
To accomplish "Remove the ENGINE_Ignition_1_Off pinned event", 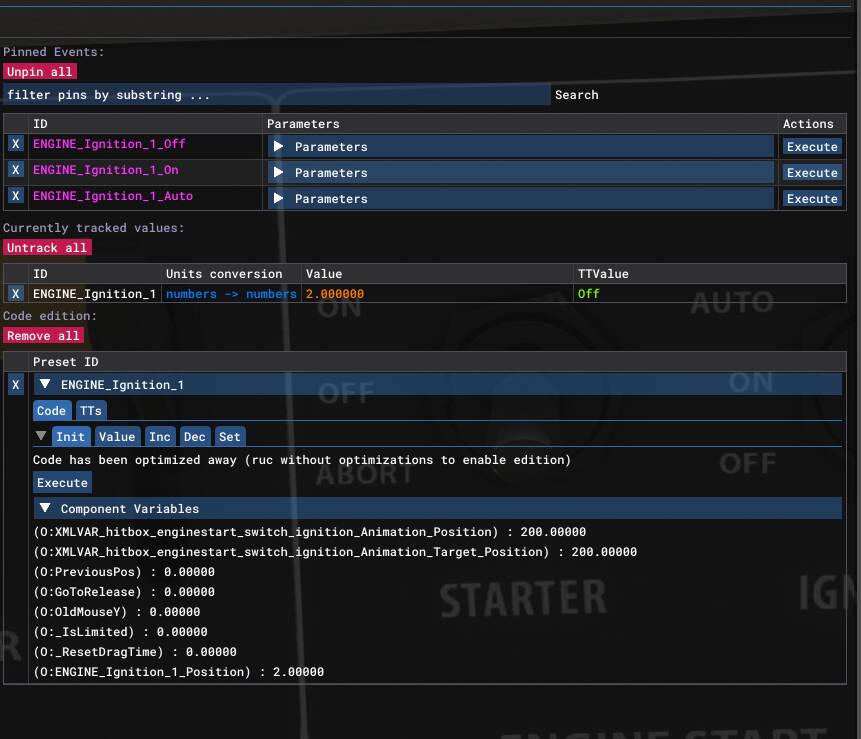I will [x=15, y=145].
